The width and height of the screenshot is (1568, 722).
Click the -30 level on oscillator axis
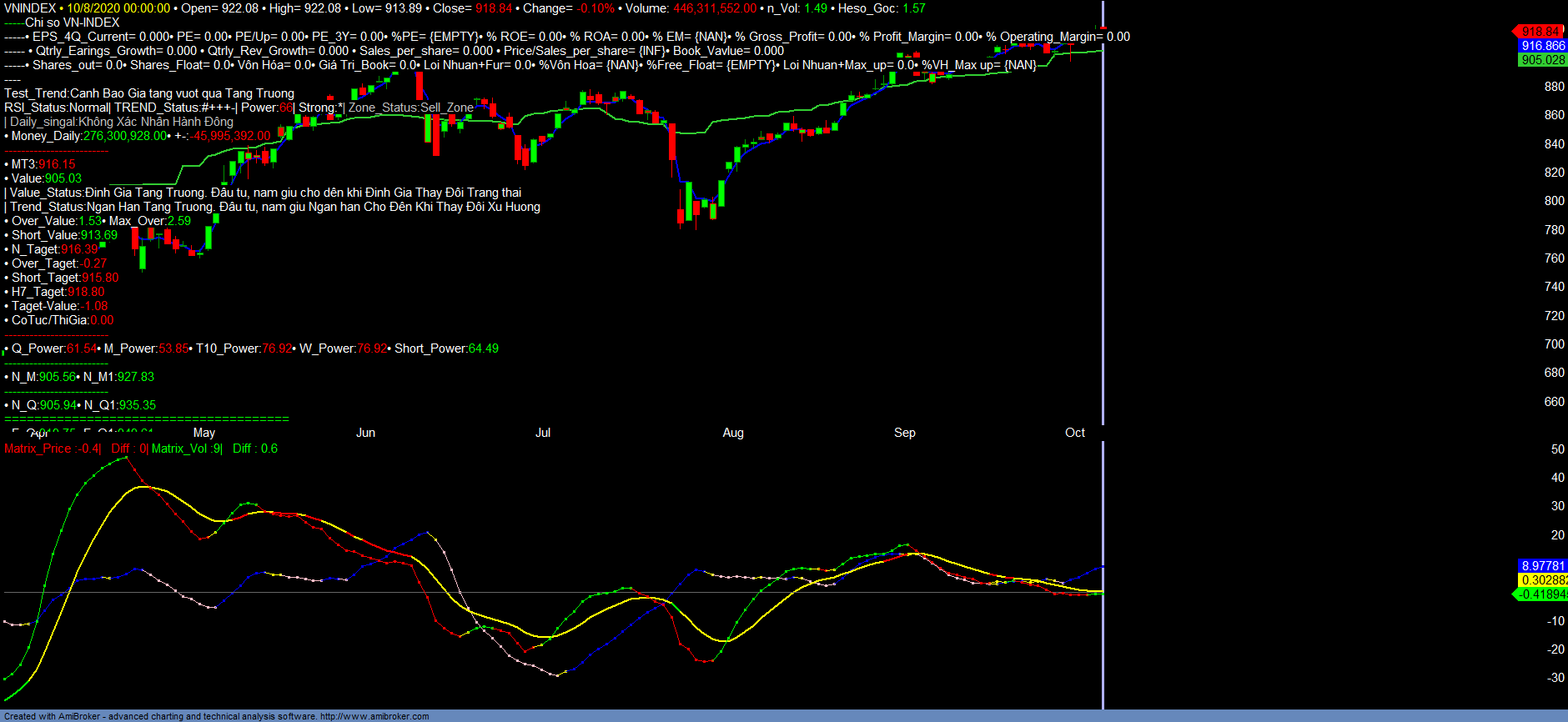tap(1554, 678)
